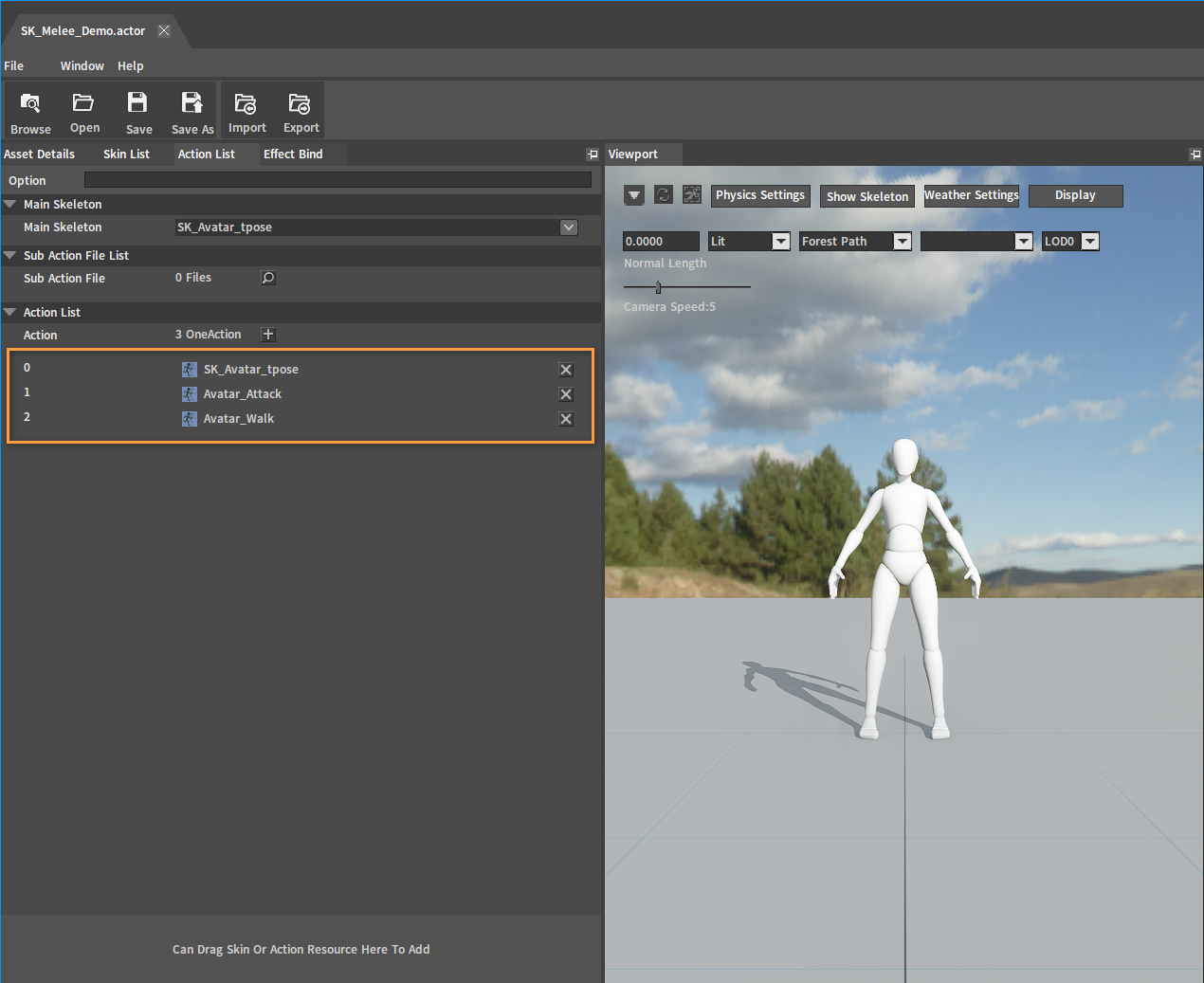Screen dimensions: 1204x983
Task: Click the Option input field
Action: click(x=337, y=180)
